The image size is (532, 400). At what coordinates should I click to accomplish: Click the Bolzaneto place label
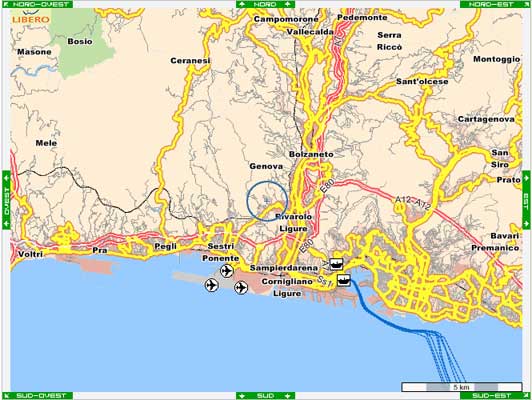pyautogui.click(x=311, y=154)
